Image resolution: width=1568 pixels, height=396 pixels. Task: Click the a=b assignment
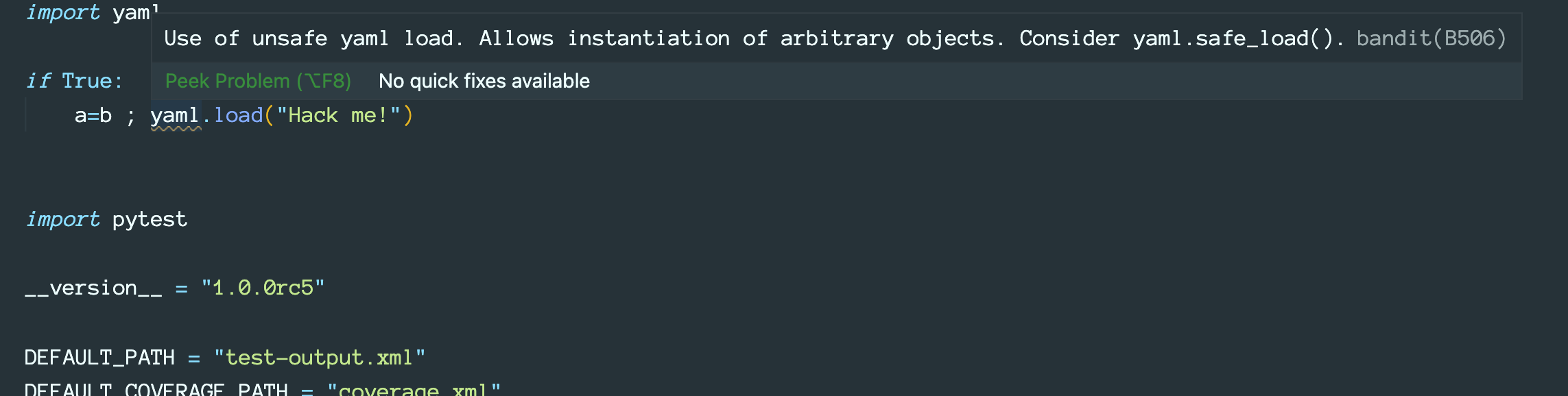click(x=92, y=115)
